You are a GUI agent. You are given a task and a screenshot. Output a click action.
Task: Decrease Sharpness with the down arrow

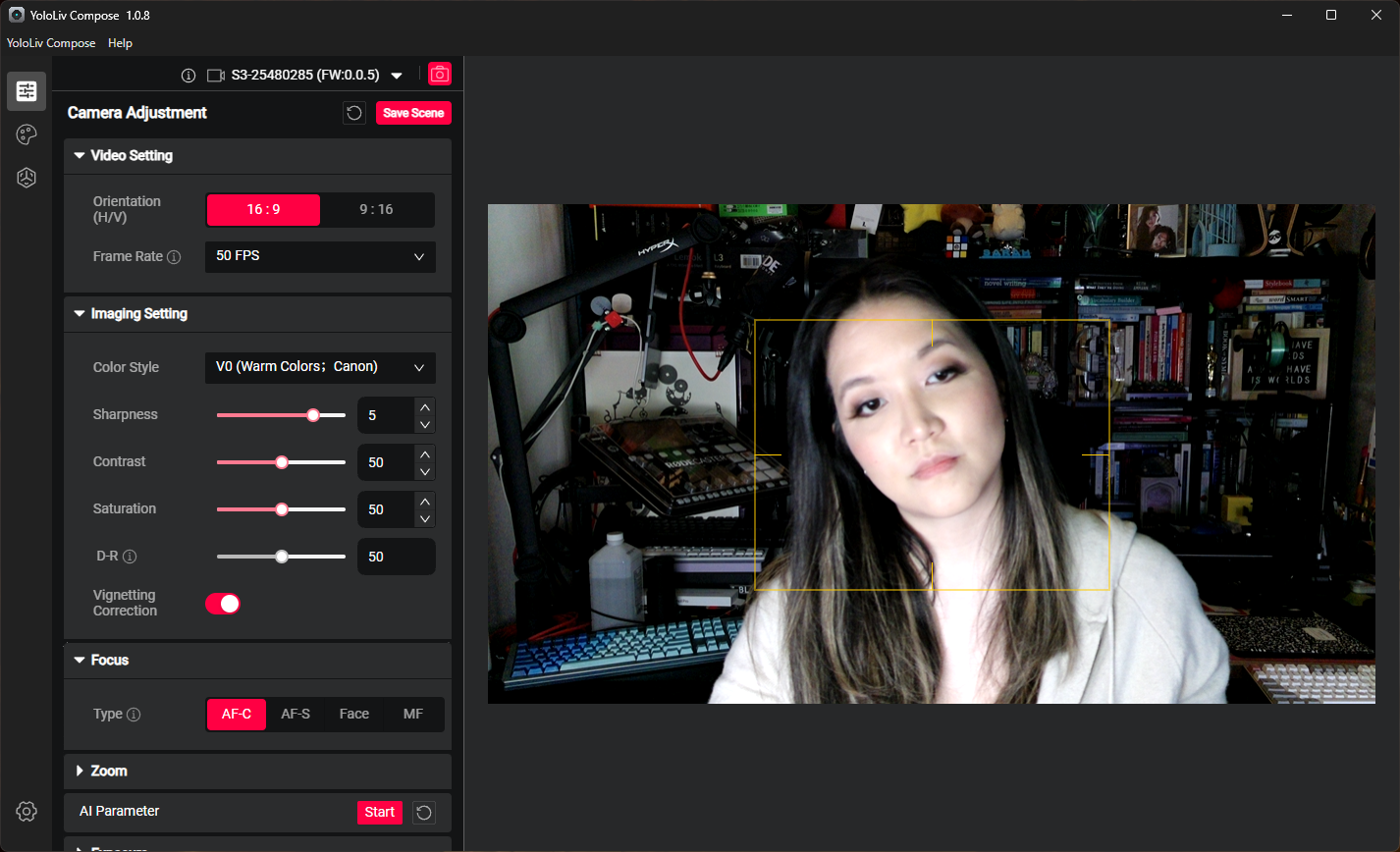[x=424, y=424]
